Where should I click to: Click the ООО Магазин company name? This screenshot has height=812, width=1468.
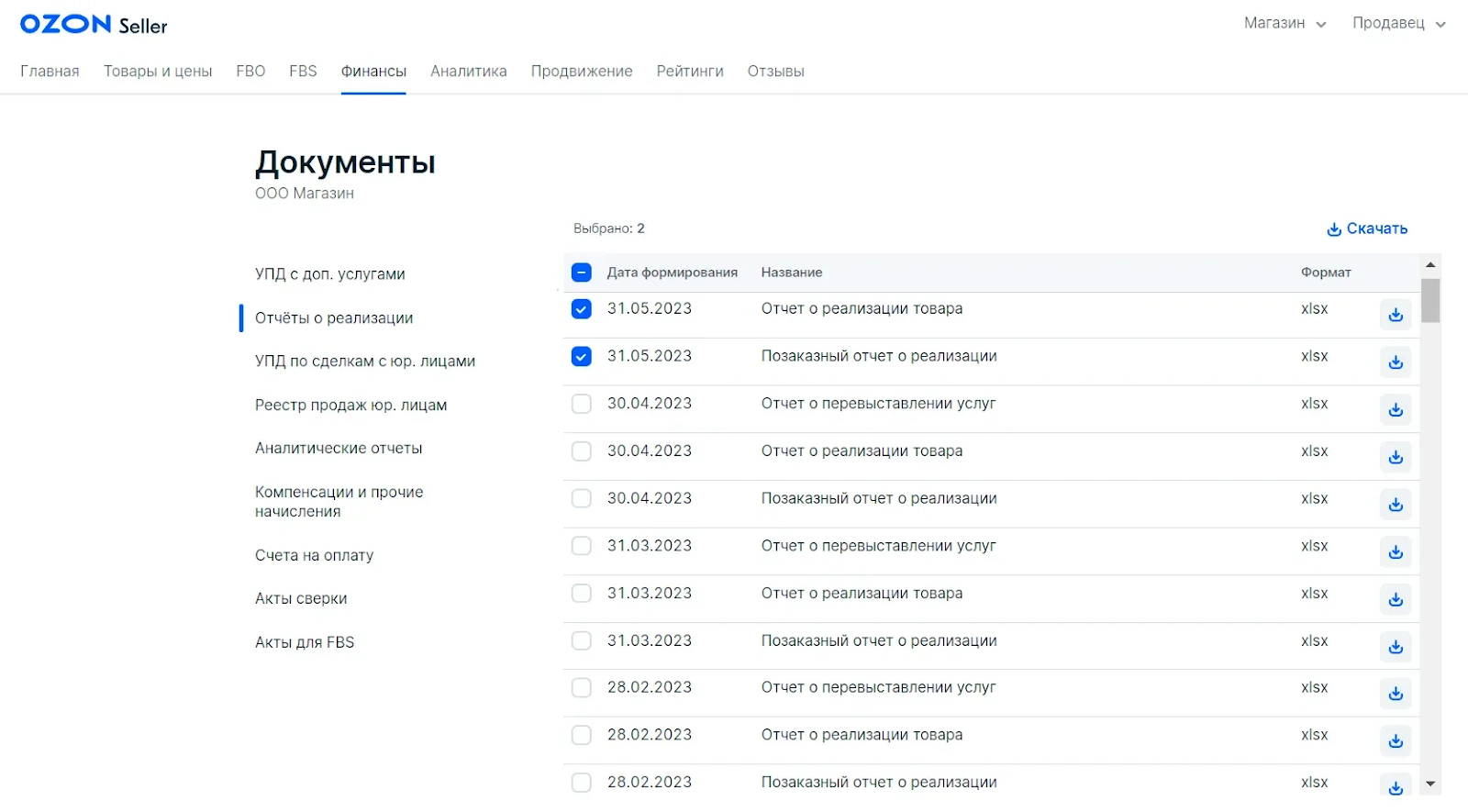(x=305, y=194)
